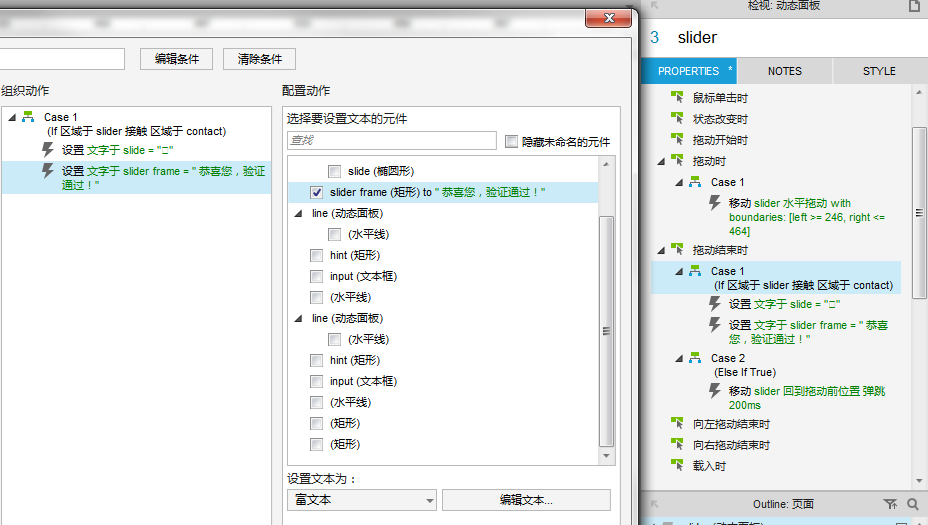Collapse the 拖动时 event in the inspector
928x525 pixels.
pos(661,161)
